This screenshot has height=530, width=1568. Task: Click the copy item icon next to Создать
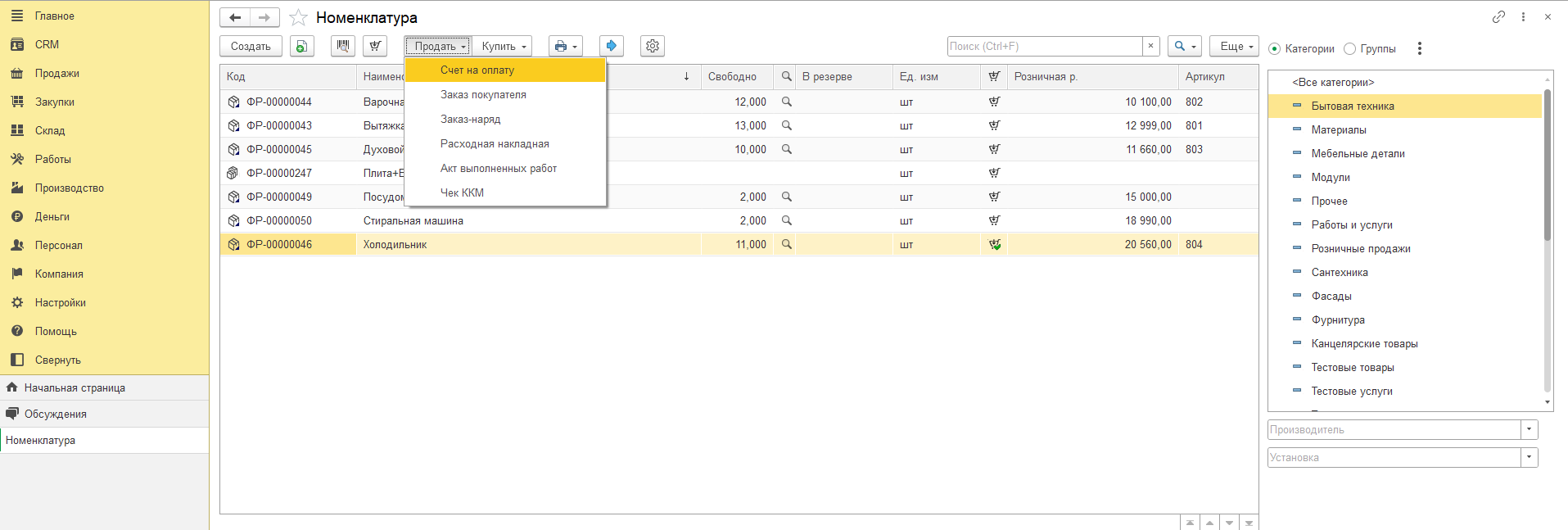(302, 46)
